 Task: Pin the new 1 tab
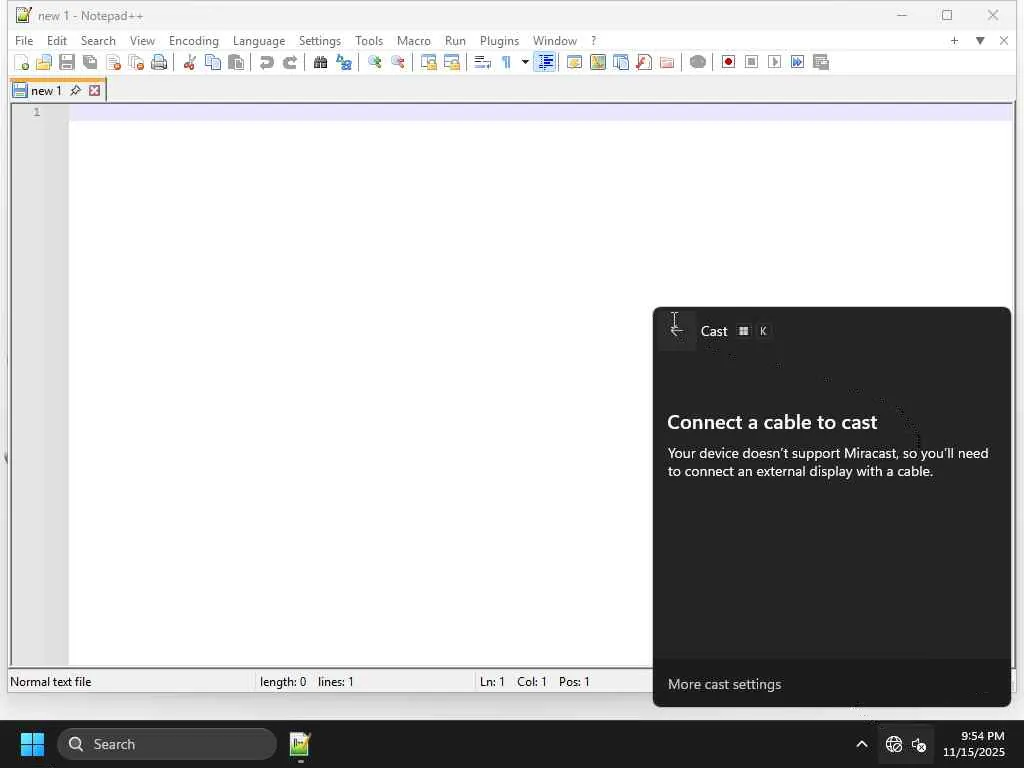(x=76, y=90)
